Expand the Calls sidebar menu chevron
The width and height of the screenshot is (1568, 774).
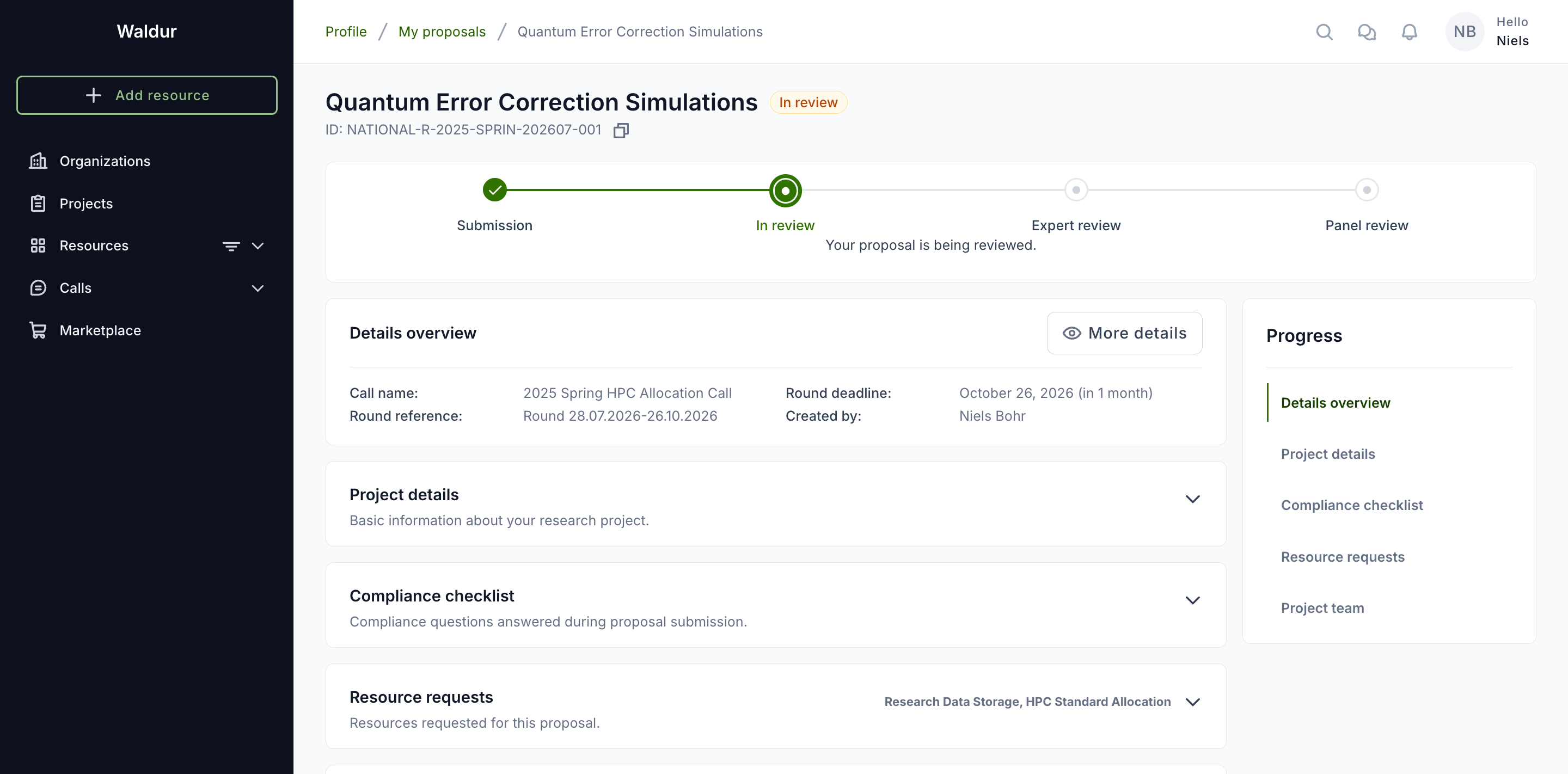pyautogui.click(x=258, y=288)
